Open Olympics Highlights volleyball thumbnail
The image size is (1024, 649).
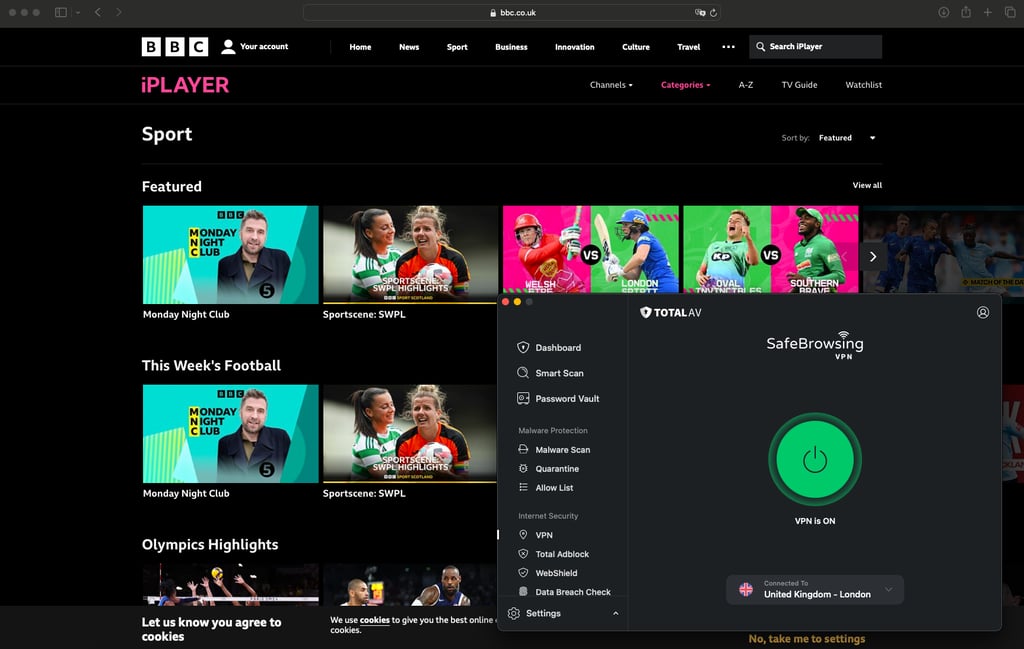tap(231, 584)
